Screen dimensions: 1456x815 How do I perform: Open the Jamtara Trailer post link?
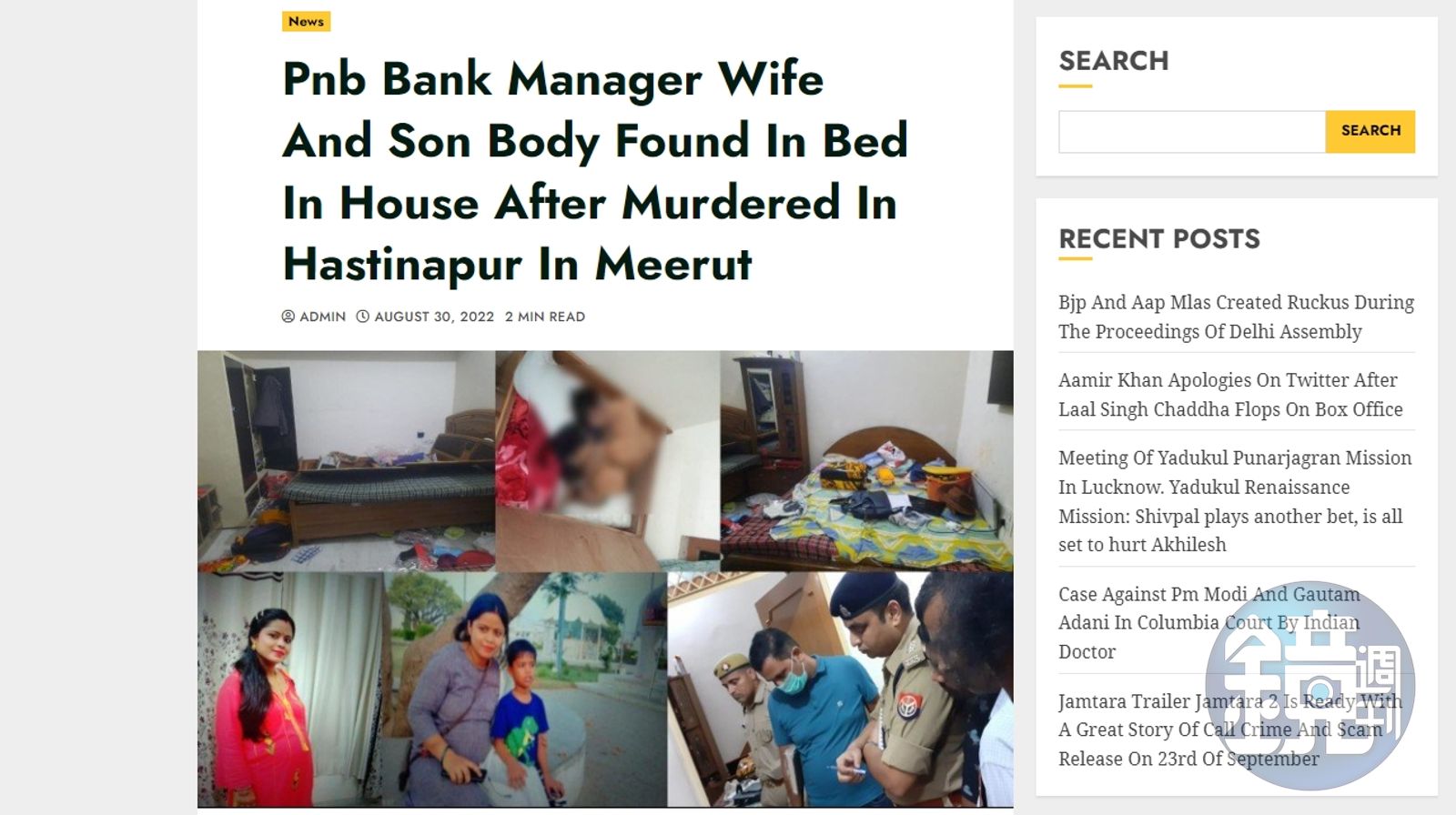pyautogui.click(x=1229, y=729)
